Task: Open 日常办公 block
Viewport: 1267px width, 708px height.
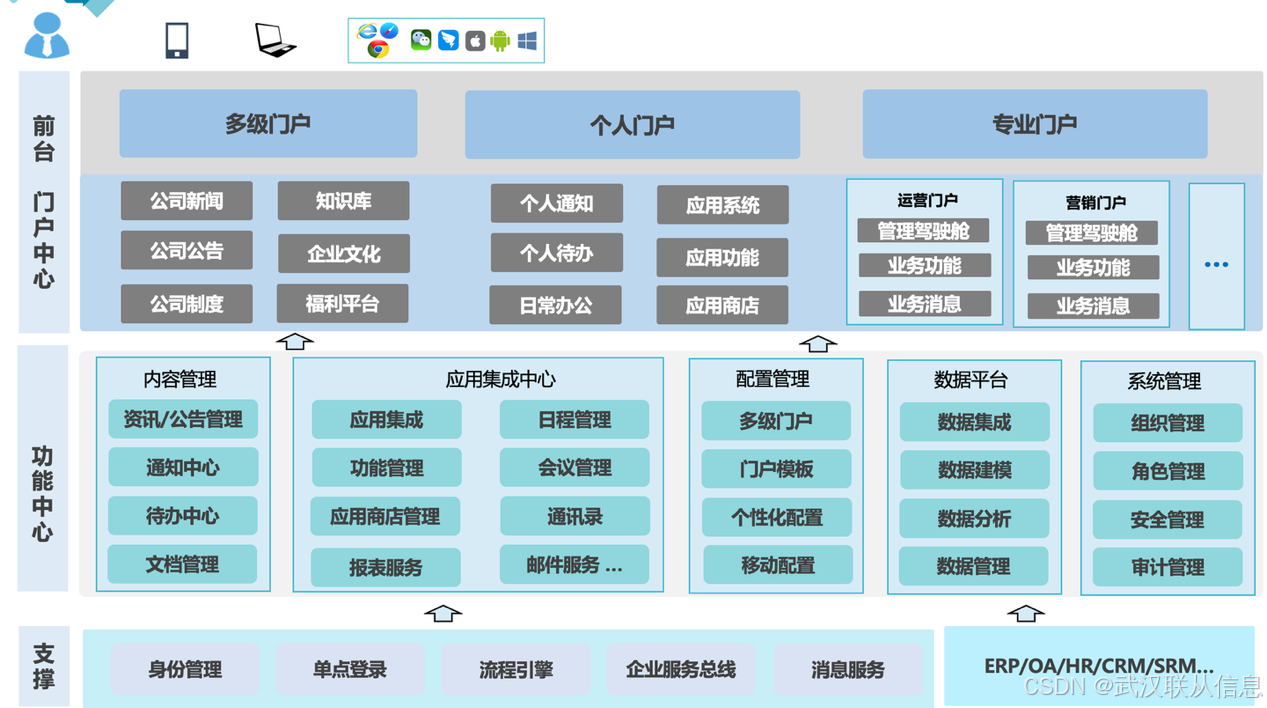Action: 556,305
